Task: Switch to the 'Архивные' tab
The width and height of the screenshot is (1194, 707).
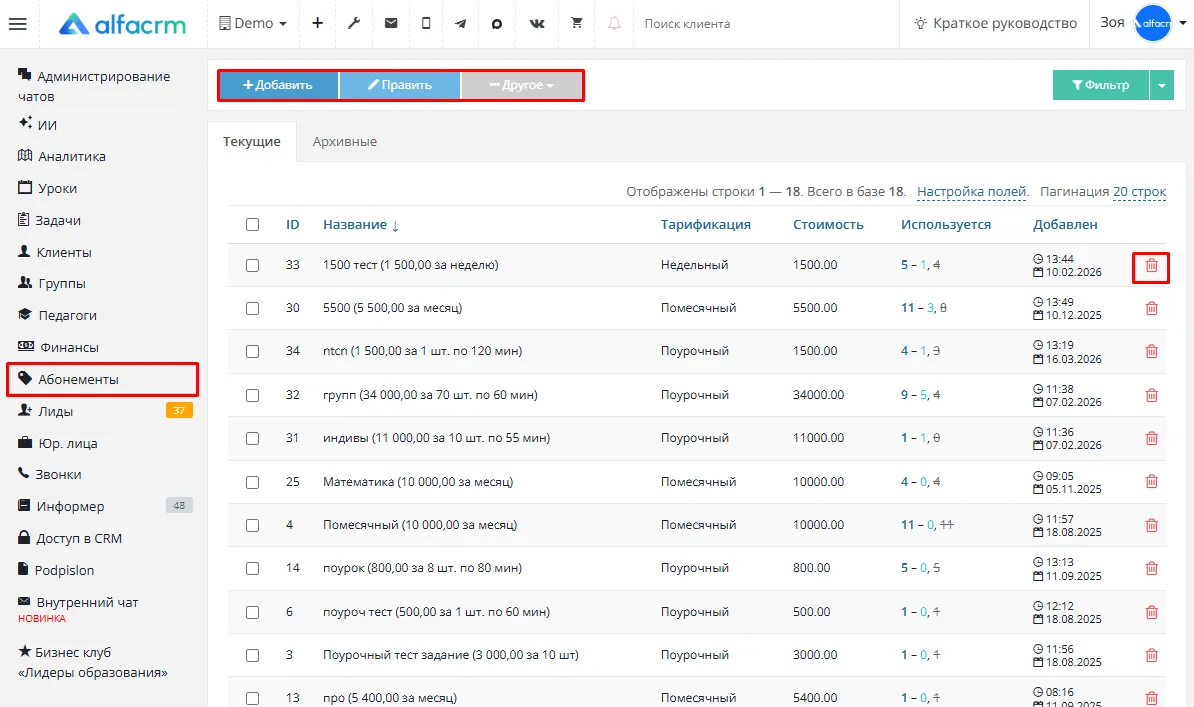Action: pyautogui.click(x=345, y=142)
